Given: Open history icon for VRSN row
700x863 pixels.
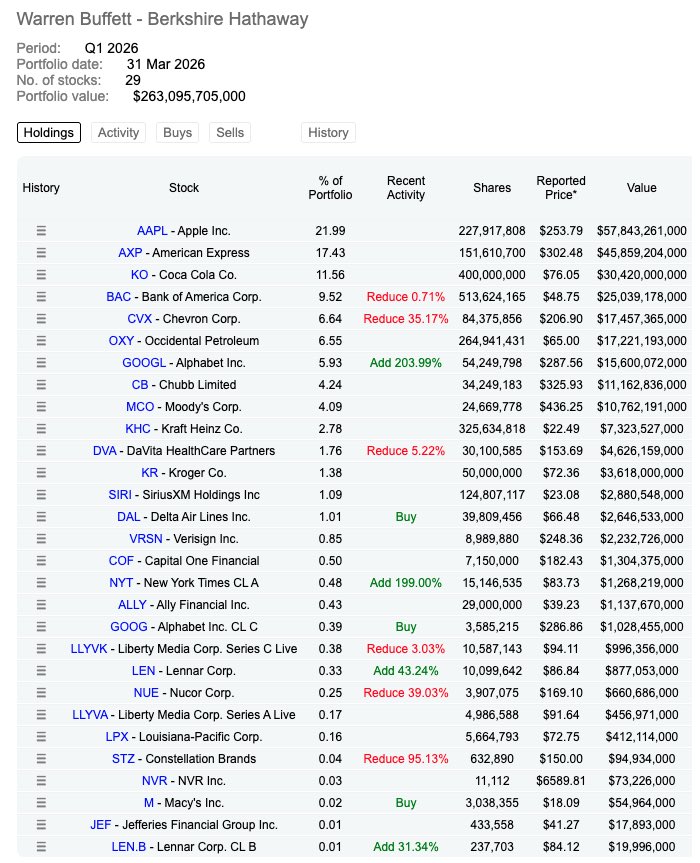Looking at the screenshot, I should tap(41, 539).
